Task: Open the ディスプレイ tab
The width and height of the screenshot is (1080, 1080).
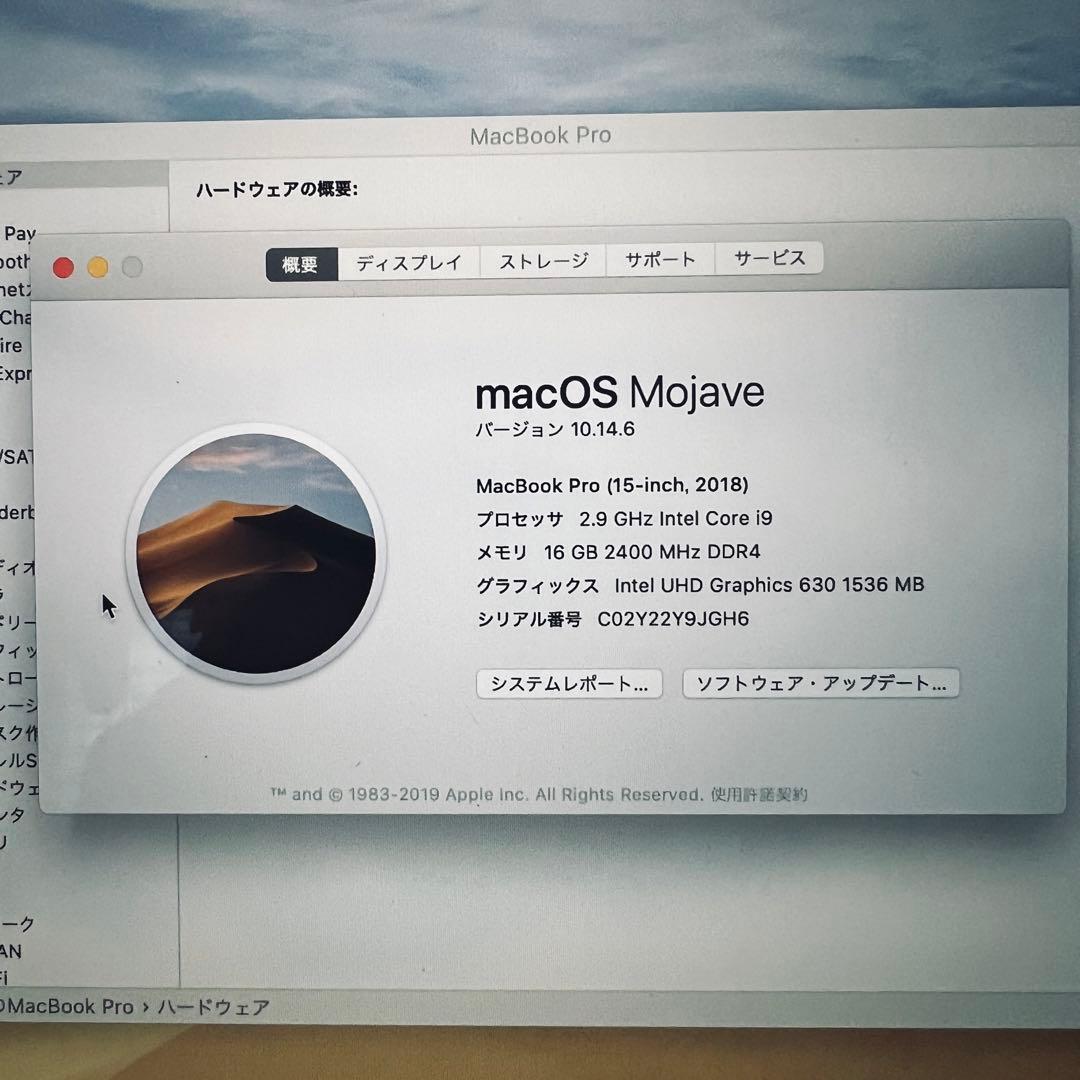Action: (x=406, y=260)
